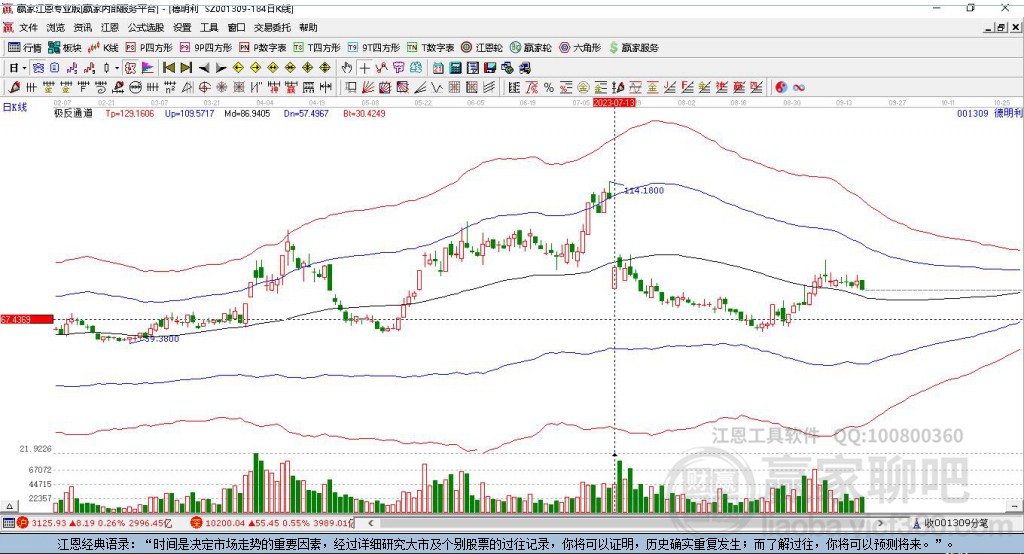Toggle the crosshair cursor tool
Image resolution: width=1024 pixels, height=554 pixels.
[364, 68]
